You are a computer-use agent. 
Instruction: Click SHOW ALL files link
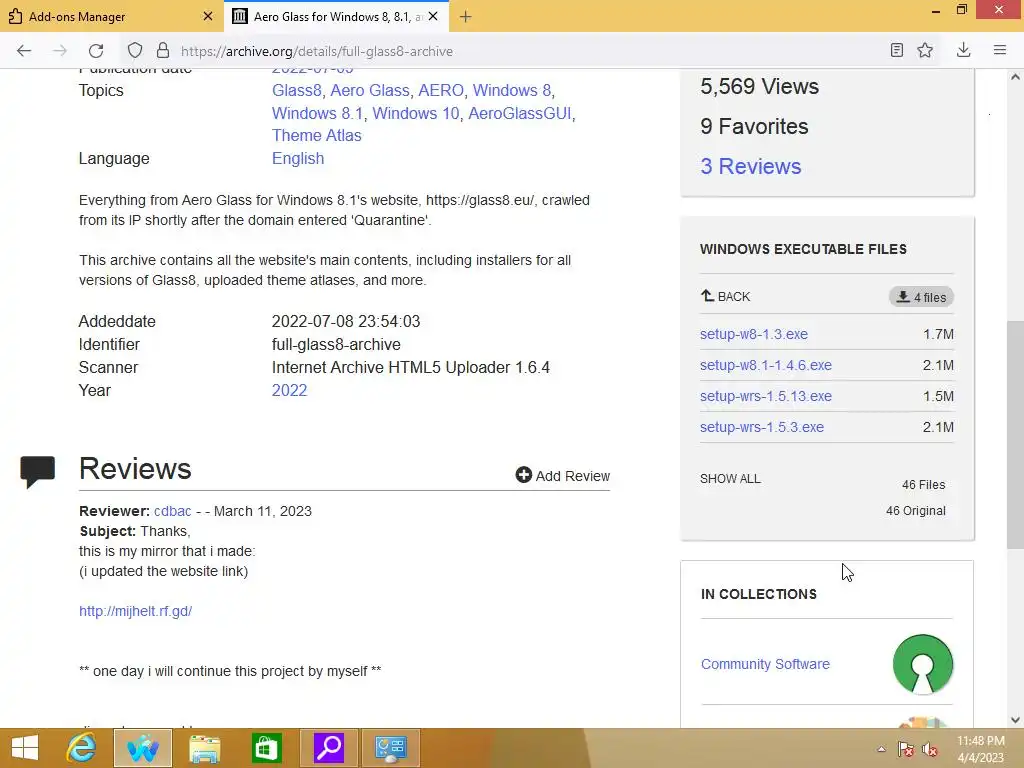(x=730, y=479)
